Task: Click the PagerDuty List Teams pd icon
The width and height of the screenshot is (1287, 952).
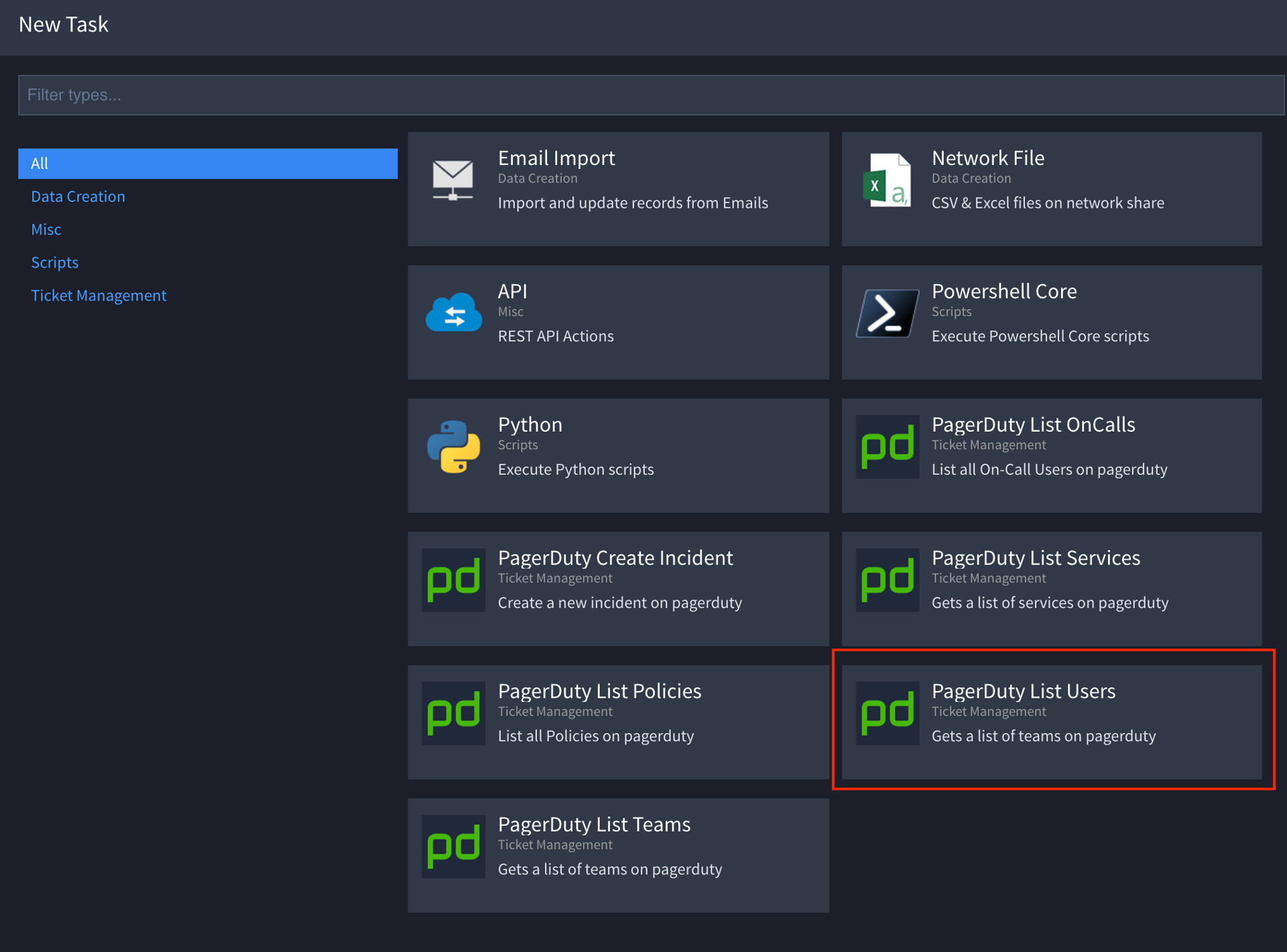Action: tap(454, 847)
